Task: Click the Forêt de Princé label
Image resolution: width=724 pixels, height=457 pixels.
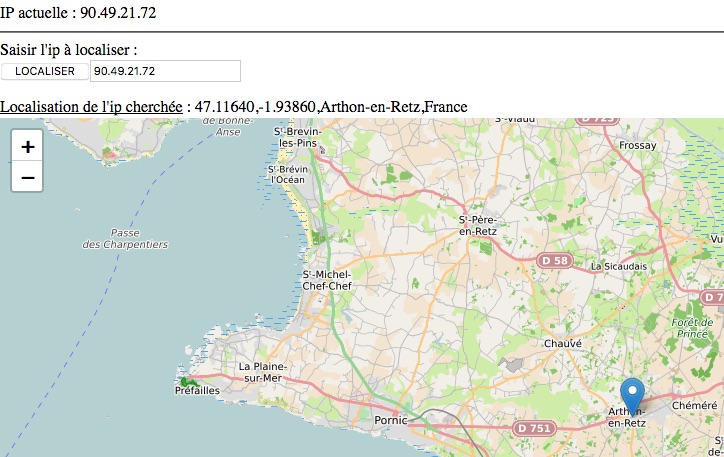Action: (x=692, y=328)
